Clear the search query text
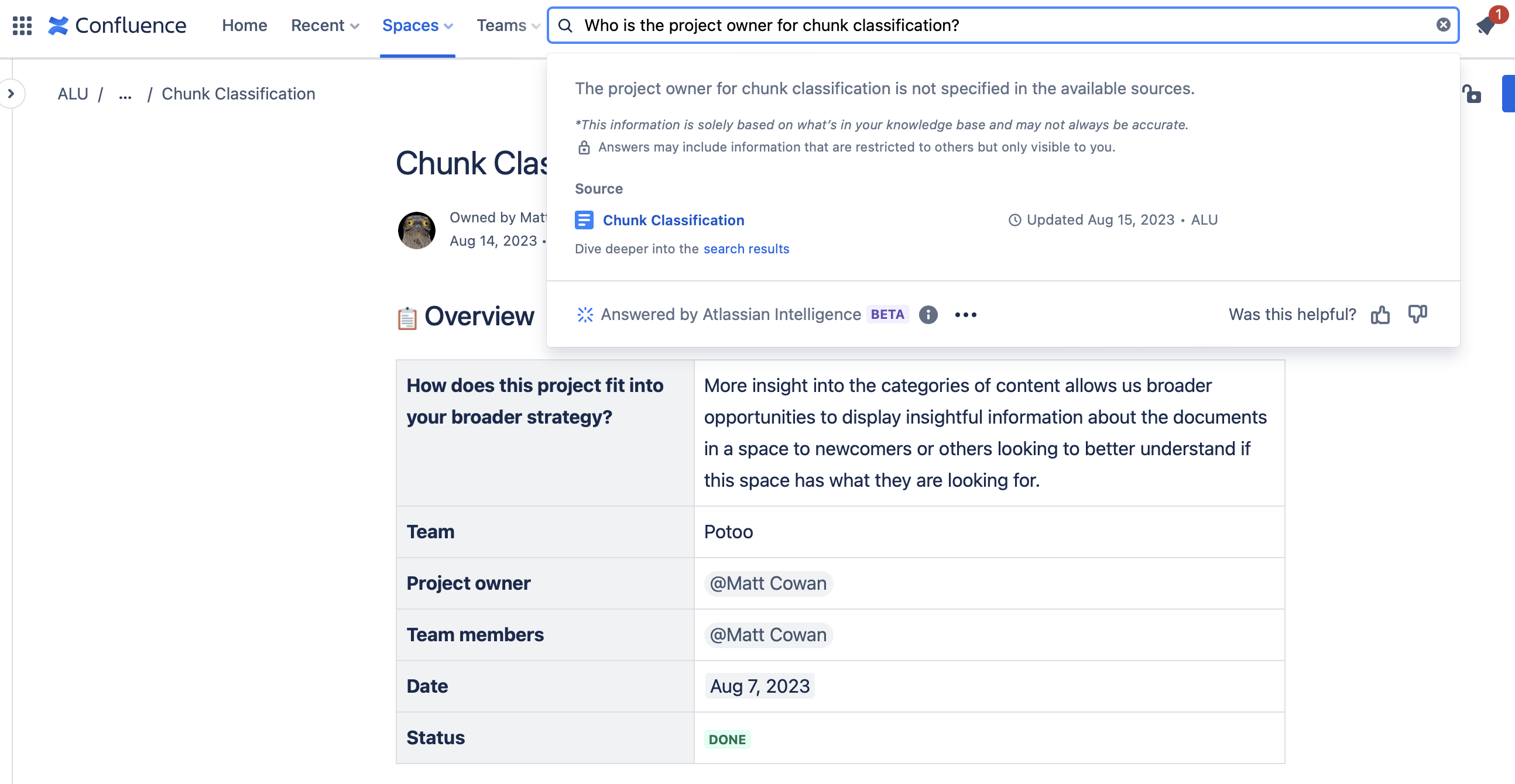Image resolution: width=1515 pixels, height=784 pixels. coord(1442,25)
